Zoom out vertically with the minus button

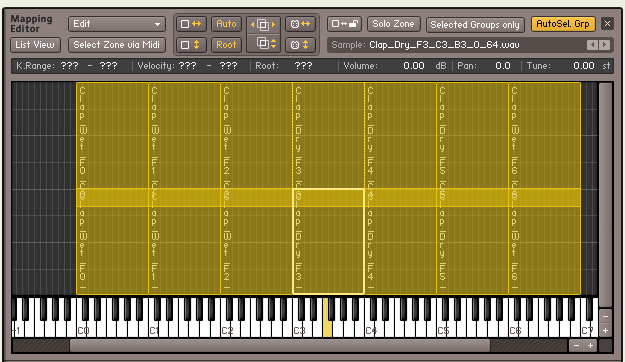click(x=605, y=316)
